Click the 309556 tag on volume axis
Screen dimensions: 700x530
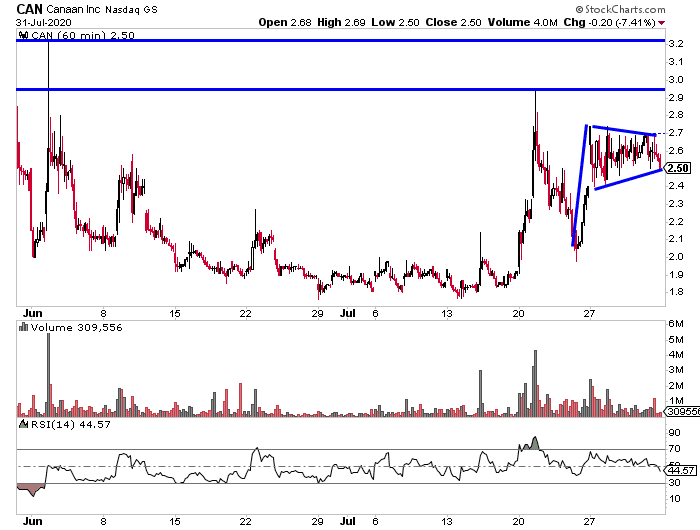pyautogui.click(x=682, y=411)
